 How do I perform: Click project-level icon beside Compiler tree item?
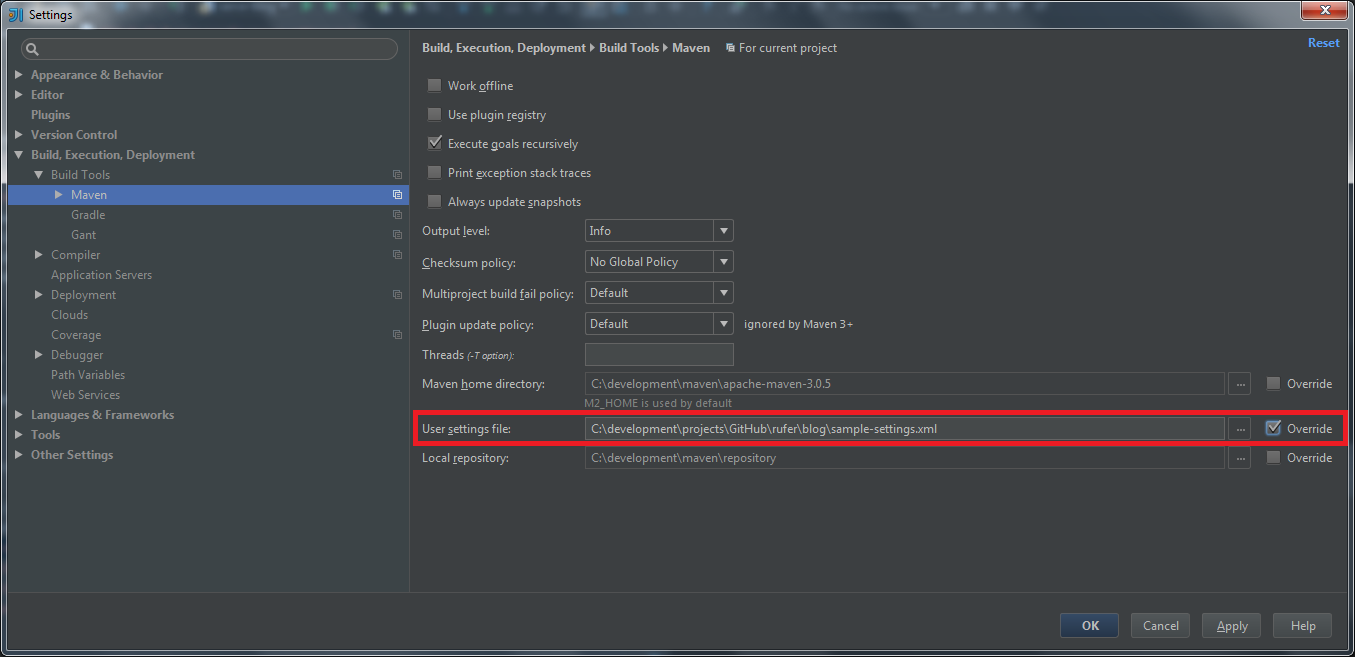pyautogui.click(x=397, y=255)
